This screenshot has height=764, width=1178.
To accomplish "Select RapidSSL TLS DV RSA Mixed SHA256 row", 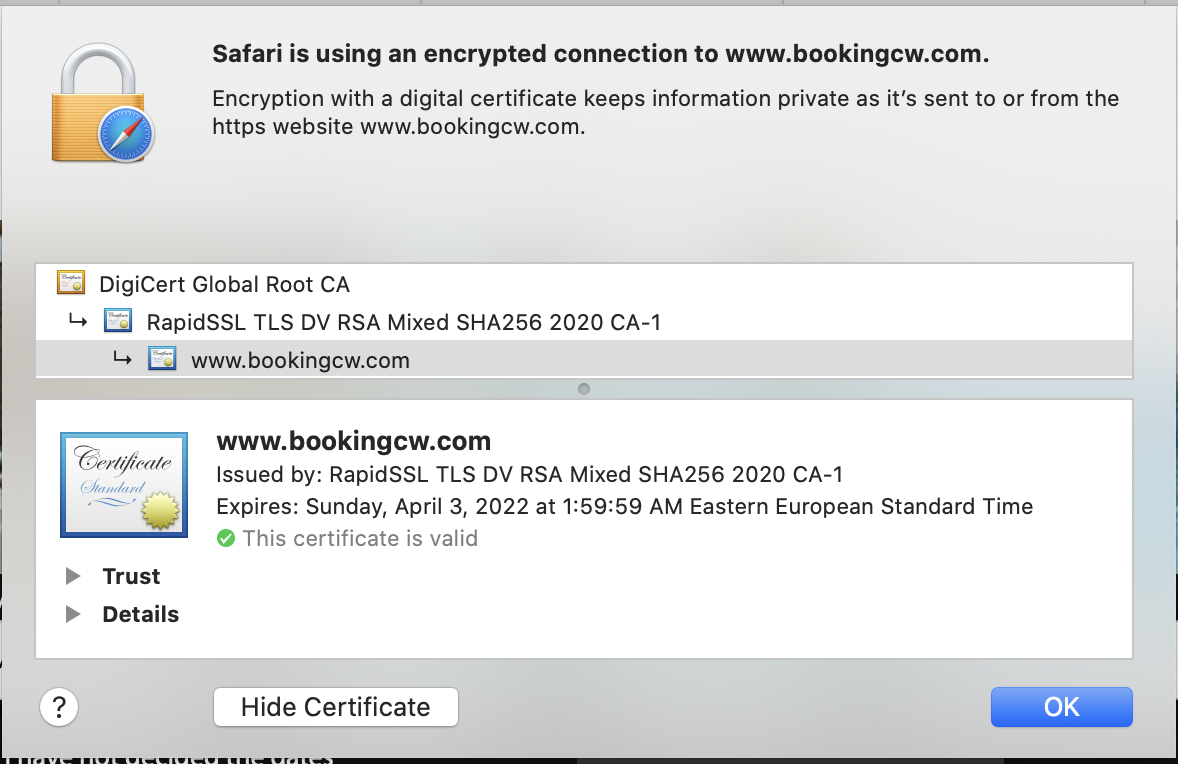I will point(584,322).
